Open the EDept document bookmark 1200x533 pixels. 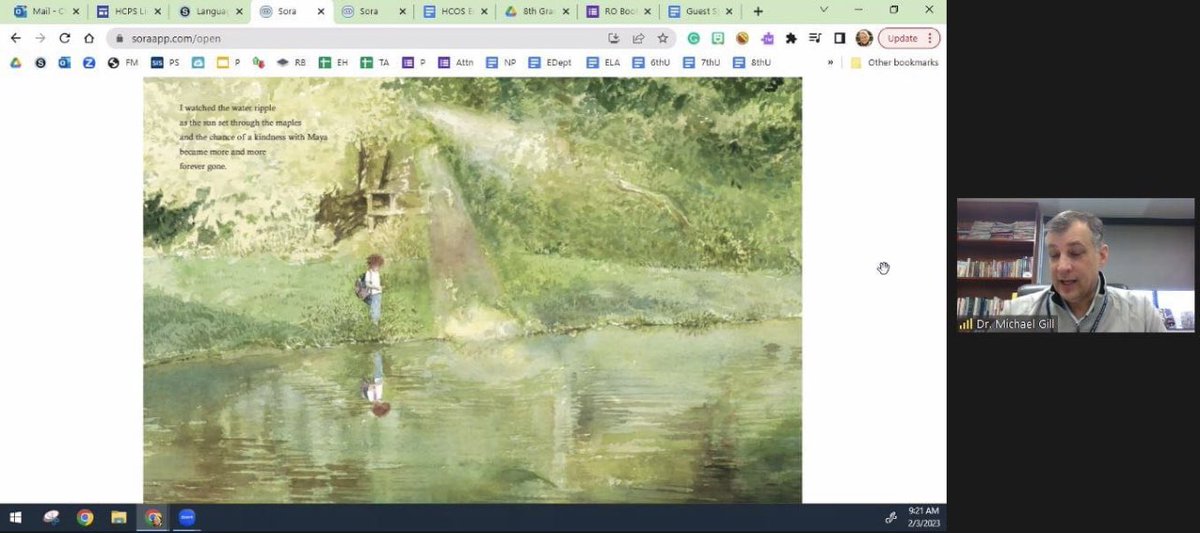pyautogui.click(x=549, y=62)
